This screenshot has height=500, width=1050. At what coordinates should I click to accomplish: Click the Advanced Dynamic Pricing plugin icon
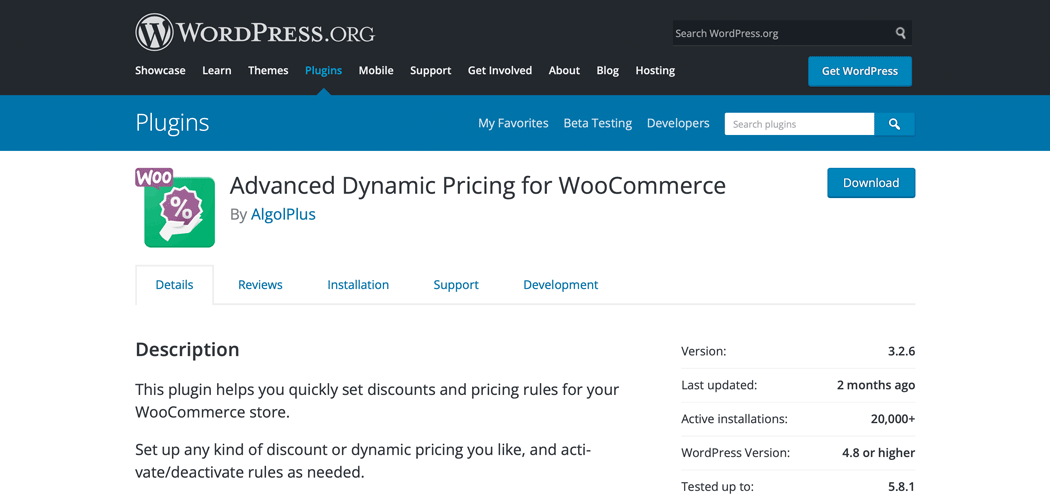coord(175,207)
